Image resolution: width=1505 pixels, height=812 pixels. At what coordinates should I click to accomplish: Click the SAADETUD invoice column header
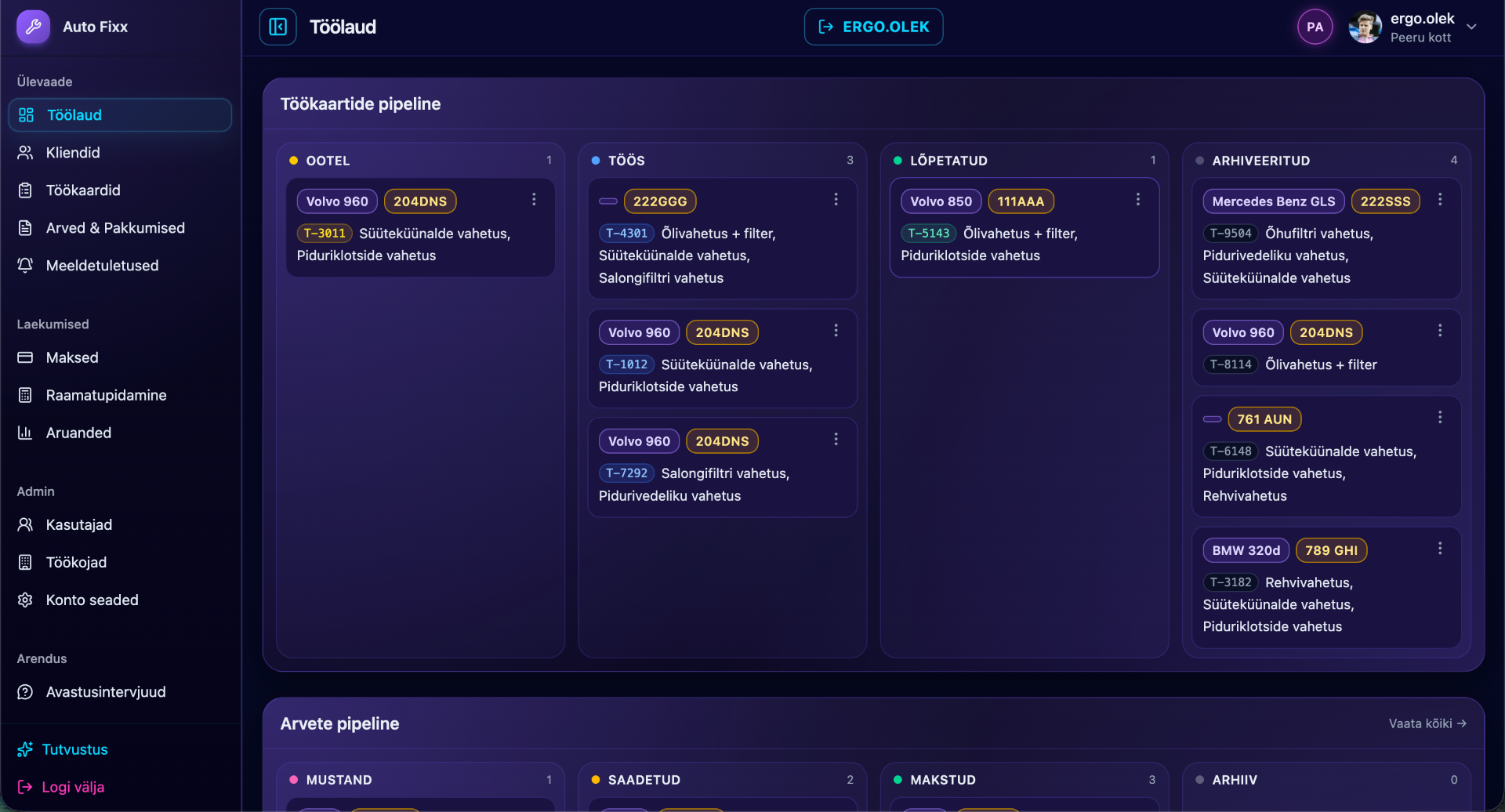pos(644,780)
